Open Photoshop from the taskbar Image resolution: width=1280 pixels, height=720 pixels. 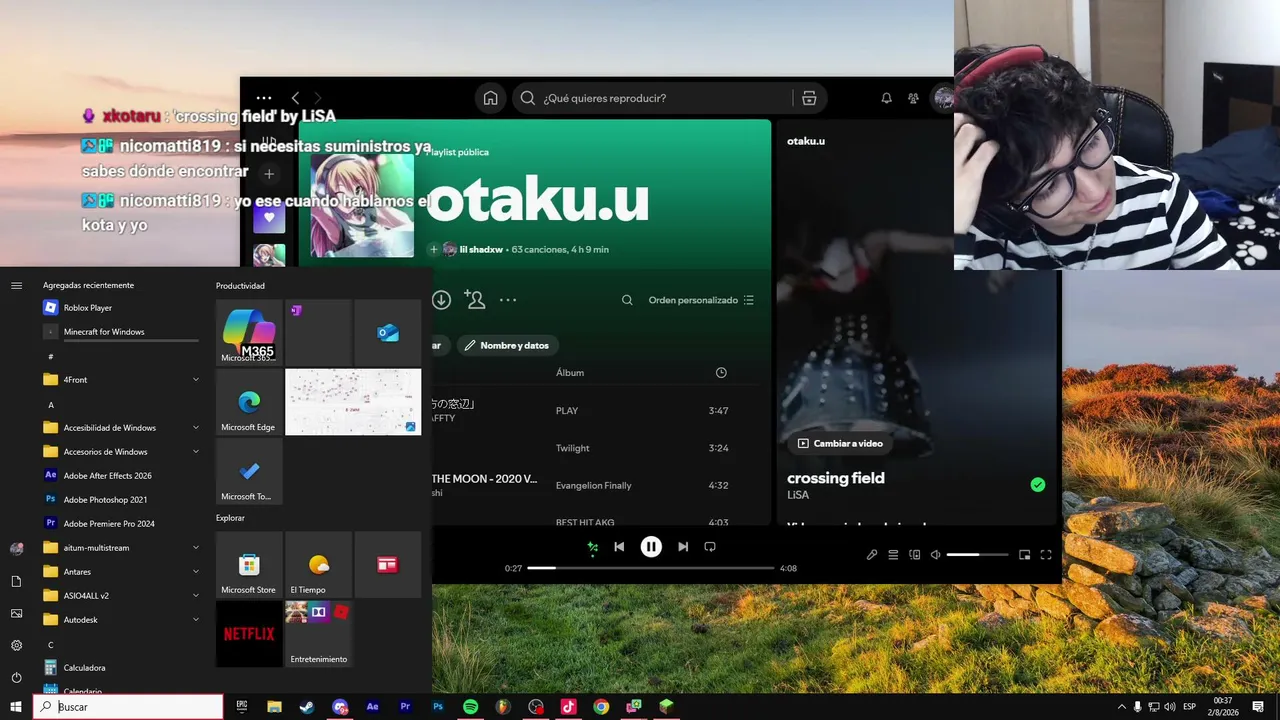click(438, 707)
